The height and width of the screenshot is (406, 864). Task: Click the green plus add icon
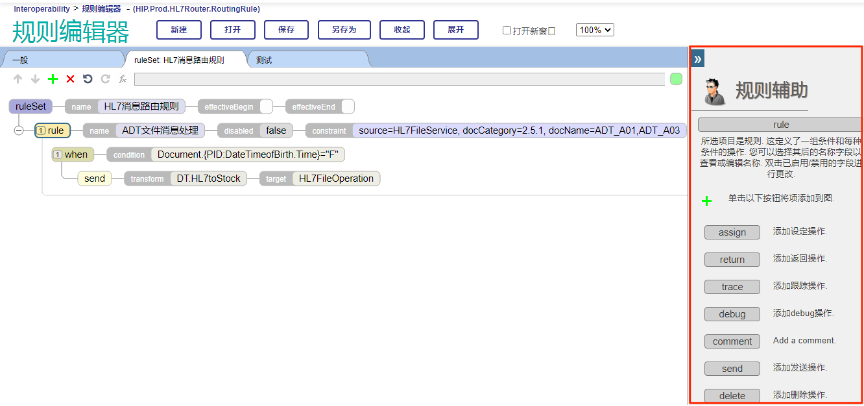pyautogui.click(x=52, y=79)
